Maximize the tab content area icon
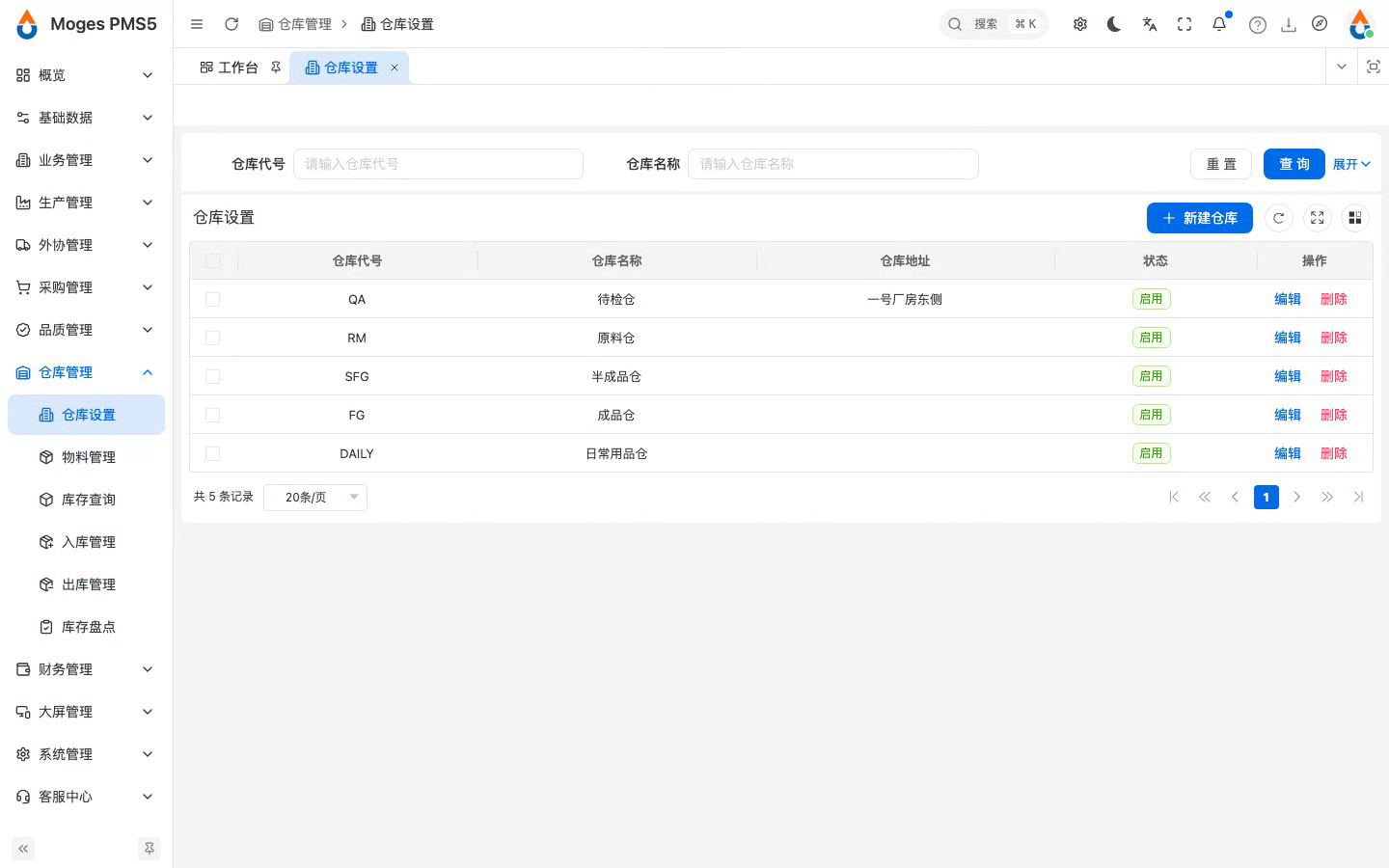 pyautogui.click(x=1374, y=67)
